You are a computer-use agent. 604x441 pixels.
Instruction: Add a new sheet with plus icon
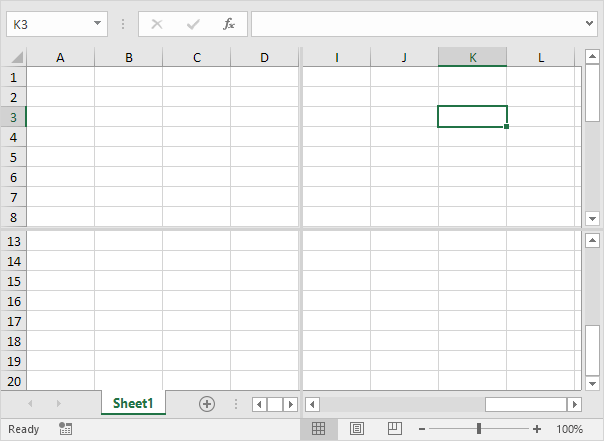click(x=207, y=404)
